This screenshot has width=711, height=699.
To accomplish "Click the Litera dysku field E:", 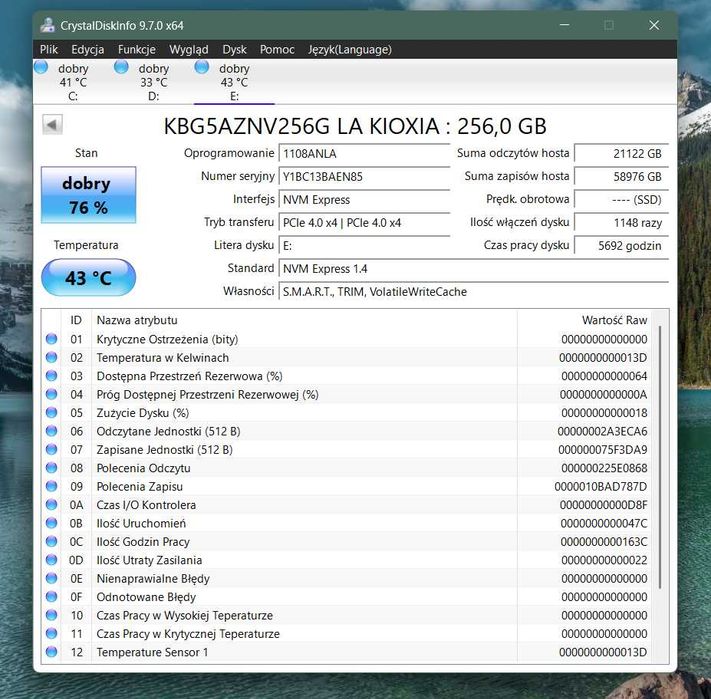I will pos(364,246).
